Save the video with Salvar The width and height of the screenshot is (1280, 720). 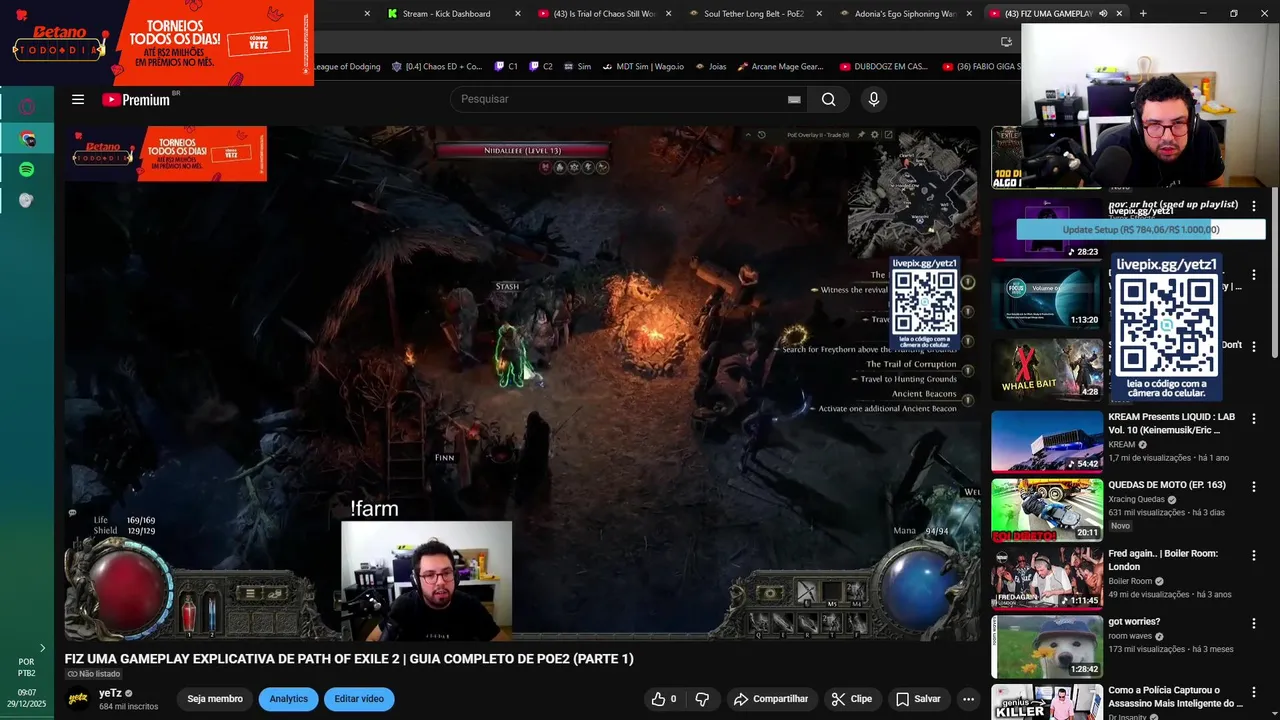[918, 699]
